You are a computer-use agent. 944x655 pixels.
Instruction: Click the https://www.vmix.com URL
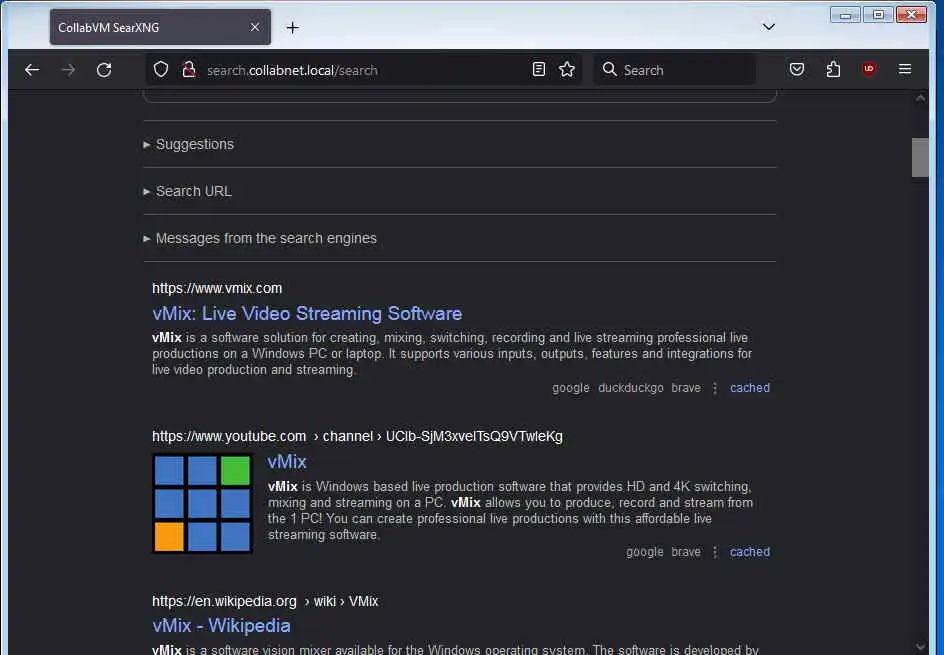click(217, 288)
